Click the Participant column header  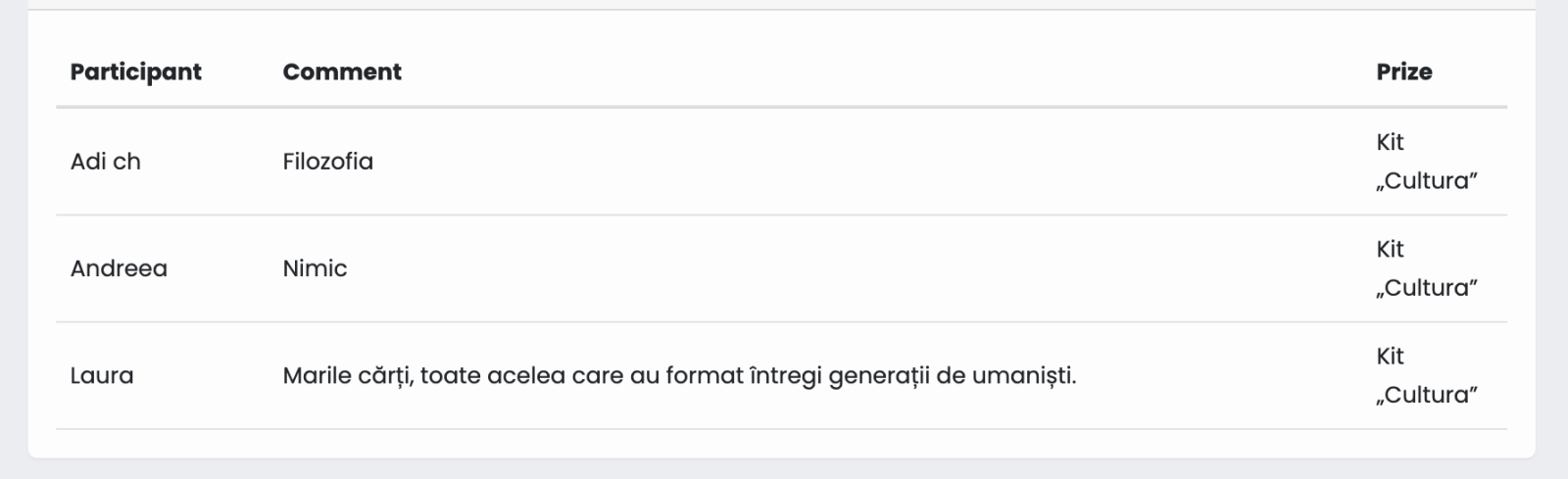tap(135, 72)
